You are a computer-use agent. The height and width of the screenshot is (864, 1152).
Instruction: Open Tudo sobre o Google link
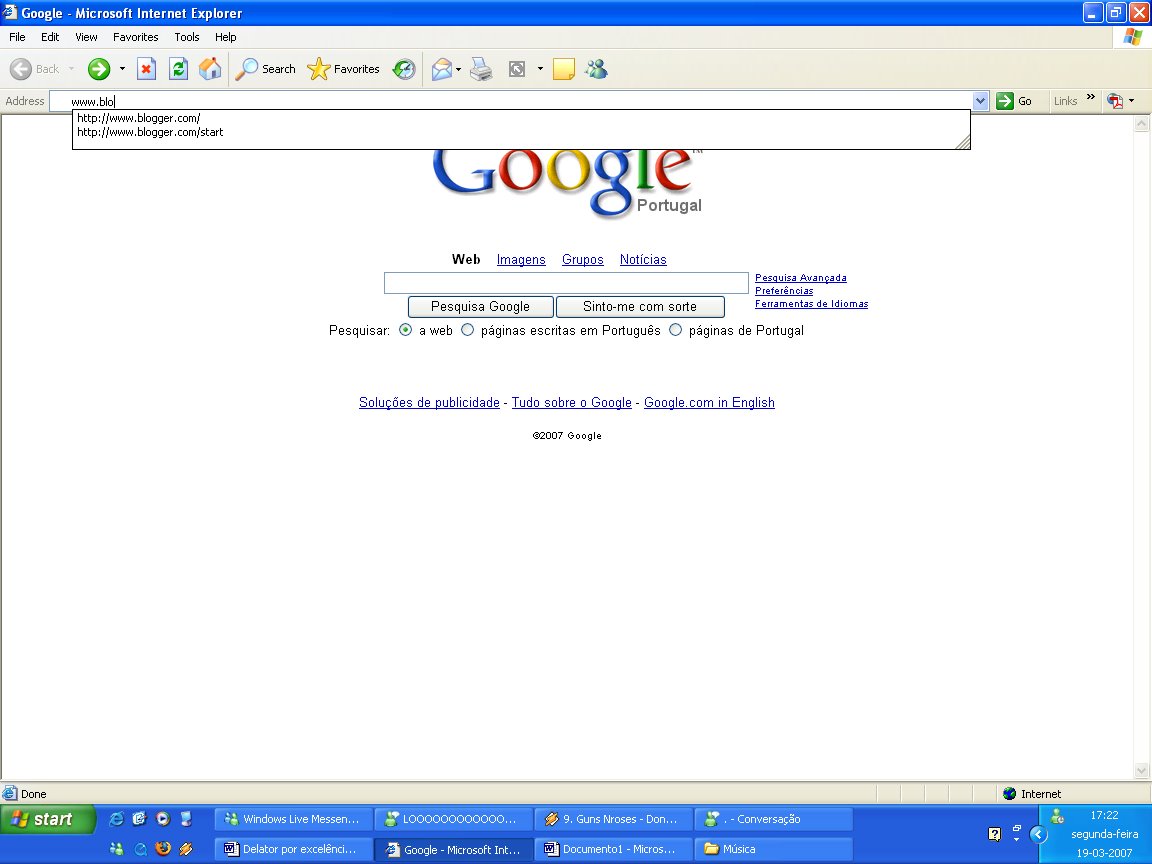[572, 403]
